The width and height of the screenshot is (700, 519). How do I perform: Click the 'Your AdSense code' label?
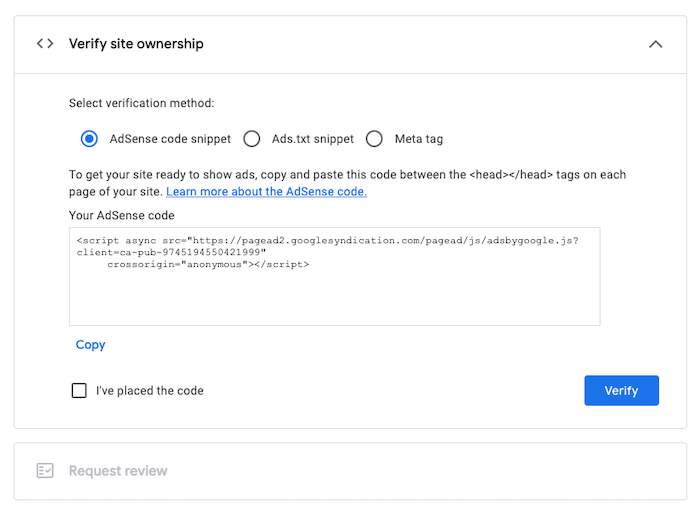(122, 215)
